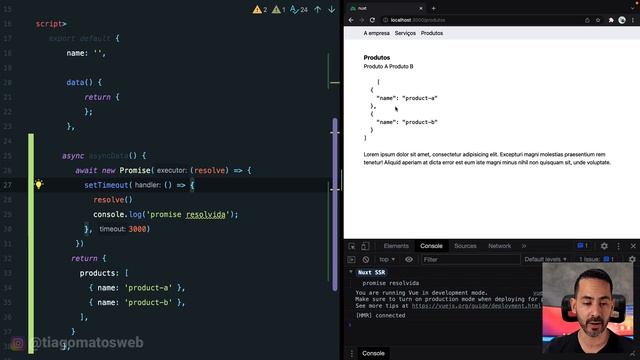Click the lightbulb quick-fix icon on line 27

click(x=38, y=184)
